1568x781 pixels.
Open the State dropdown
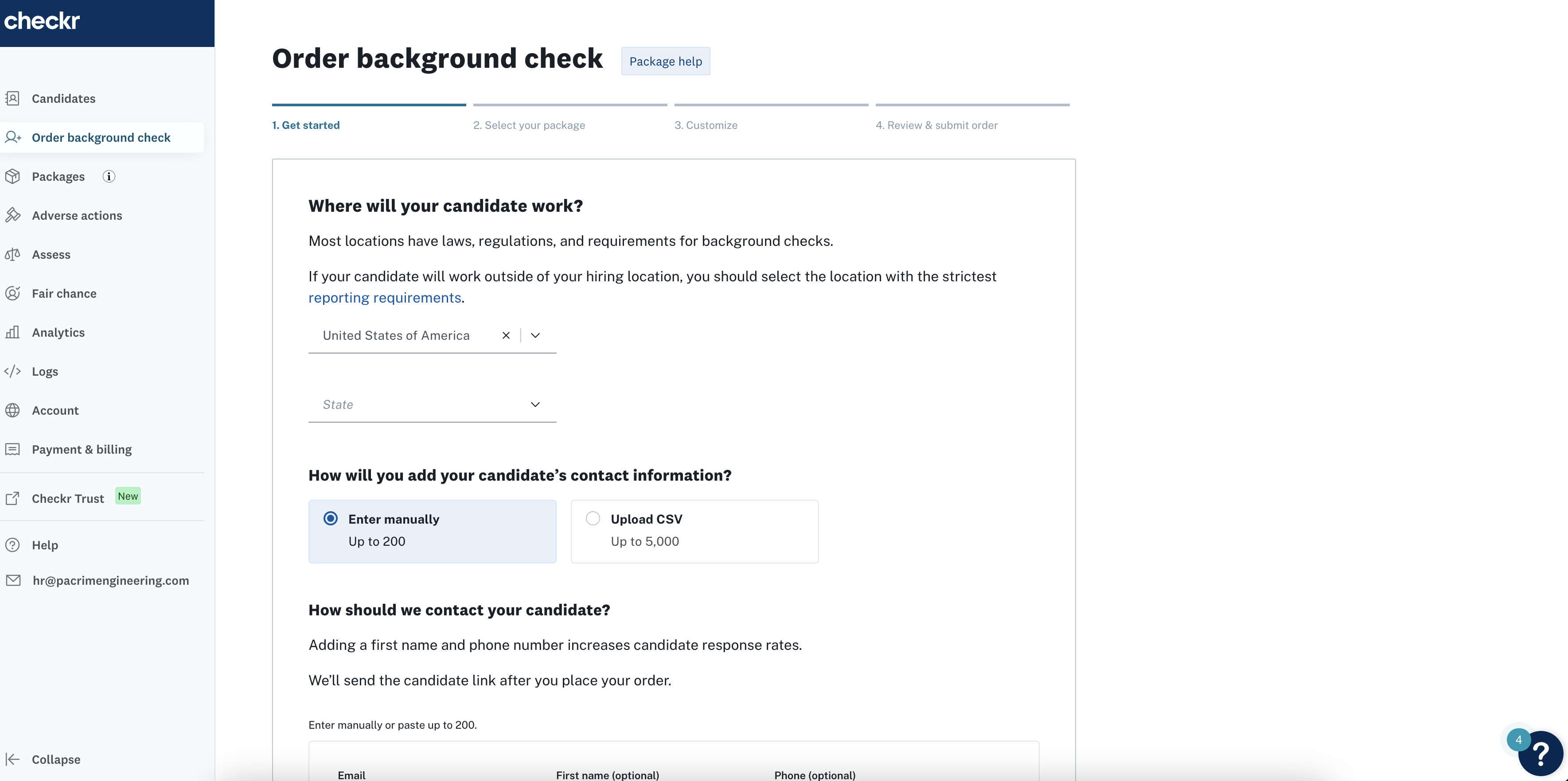tap(432, 404)
